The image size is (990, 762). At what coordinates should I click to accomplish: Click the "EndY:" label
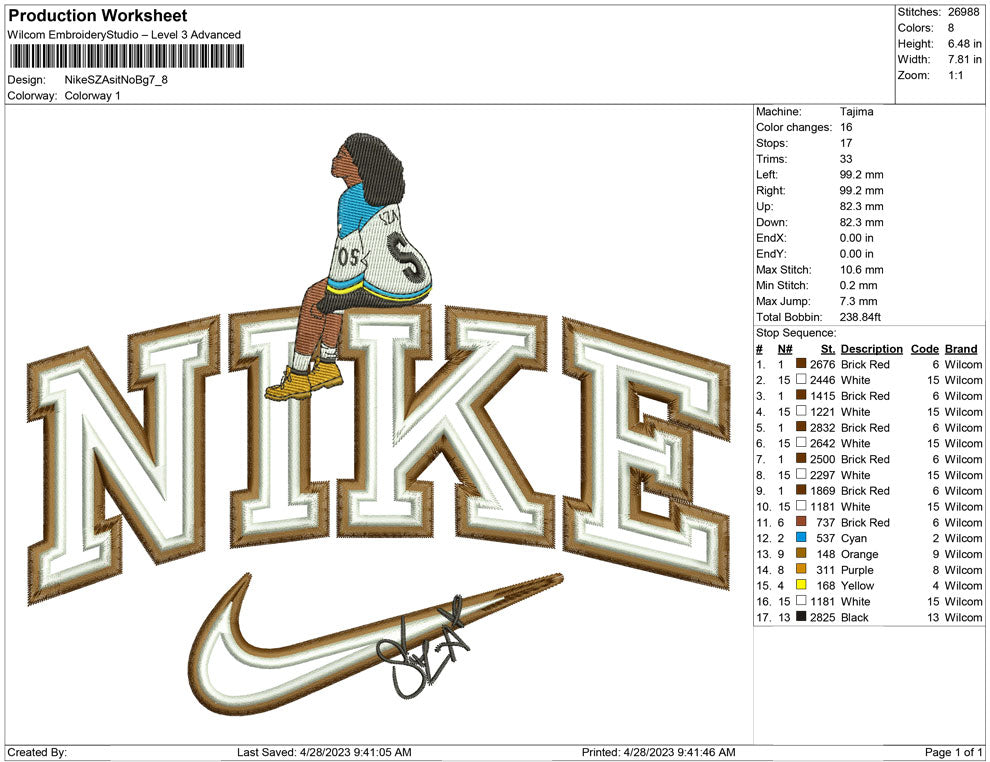[x=772, y=254]
